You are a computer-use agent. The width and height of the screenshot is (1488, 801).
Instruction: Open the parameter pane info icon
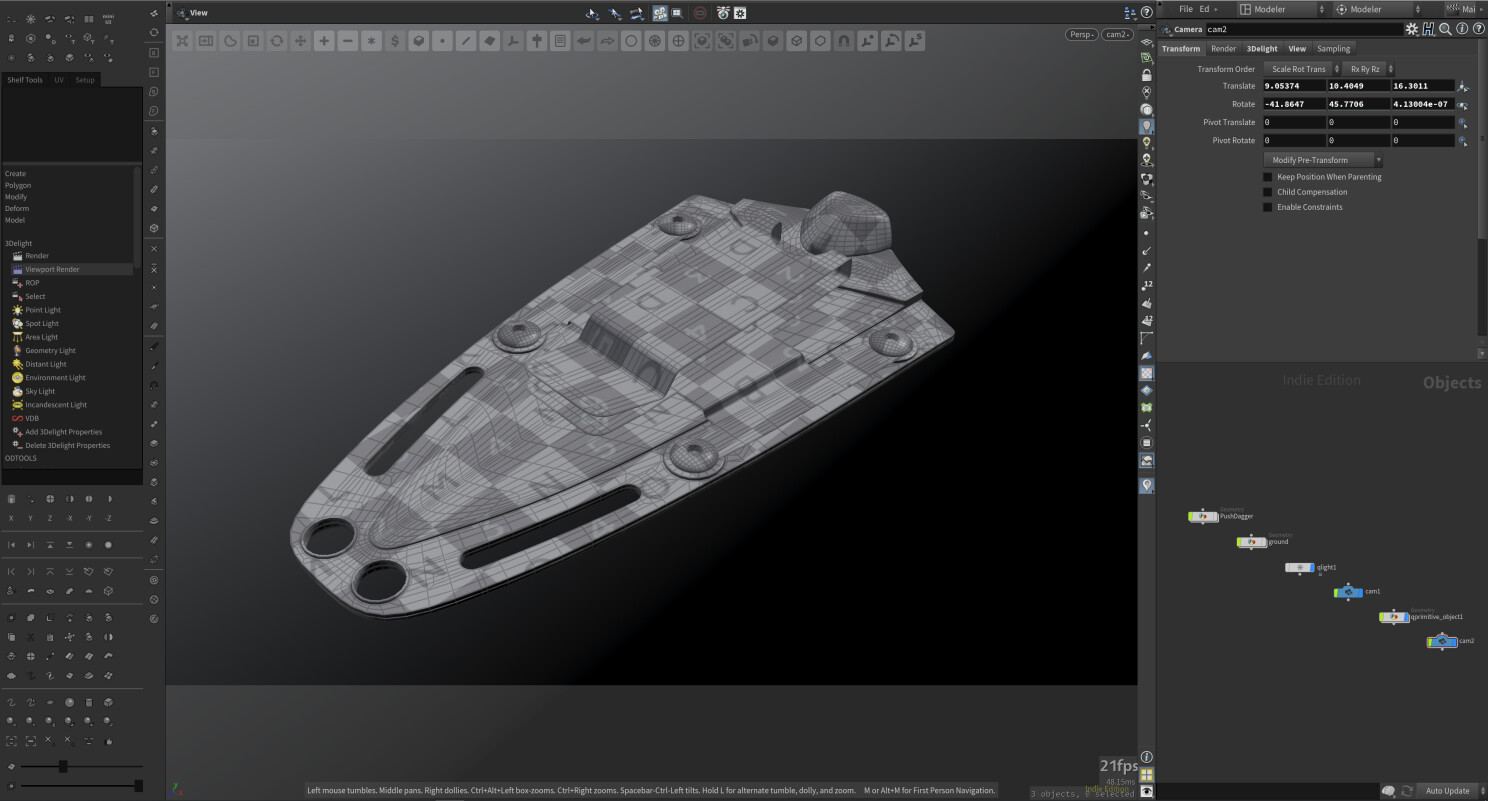pyautogui.click(x=1462, y=29)
